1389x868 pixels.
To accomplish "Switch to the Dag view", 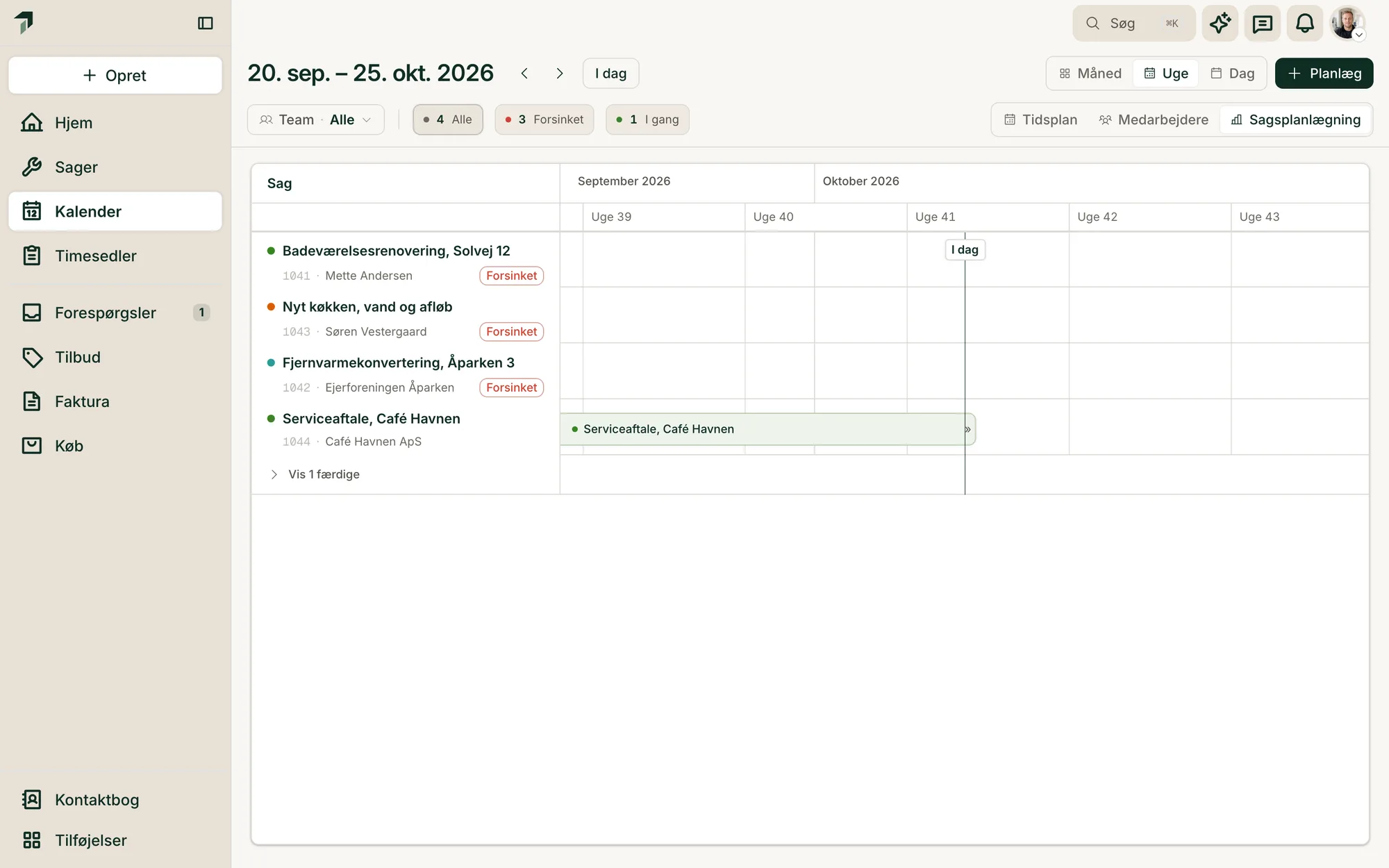I will 1233,74.
